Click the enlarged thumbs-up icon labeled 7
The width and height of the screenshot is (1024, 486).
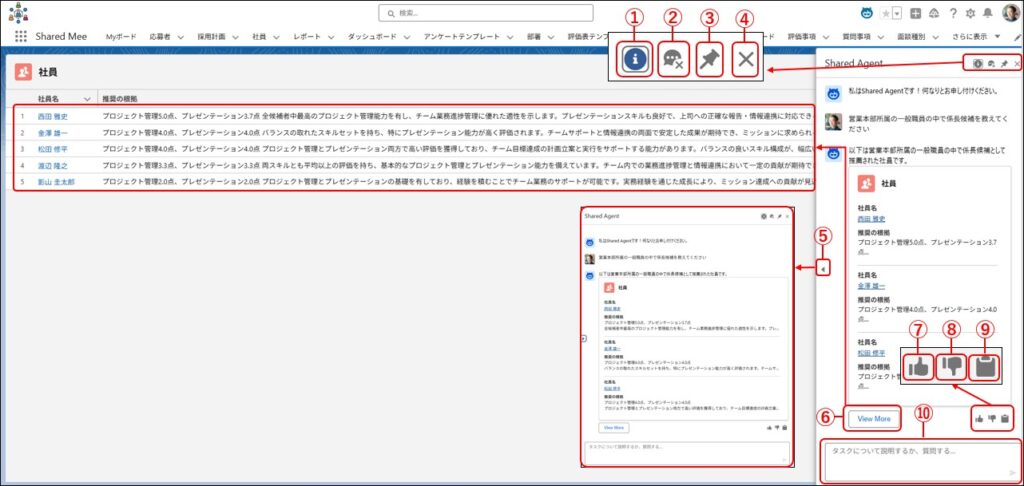coord(918,366)
